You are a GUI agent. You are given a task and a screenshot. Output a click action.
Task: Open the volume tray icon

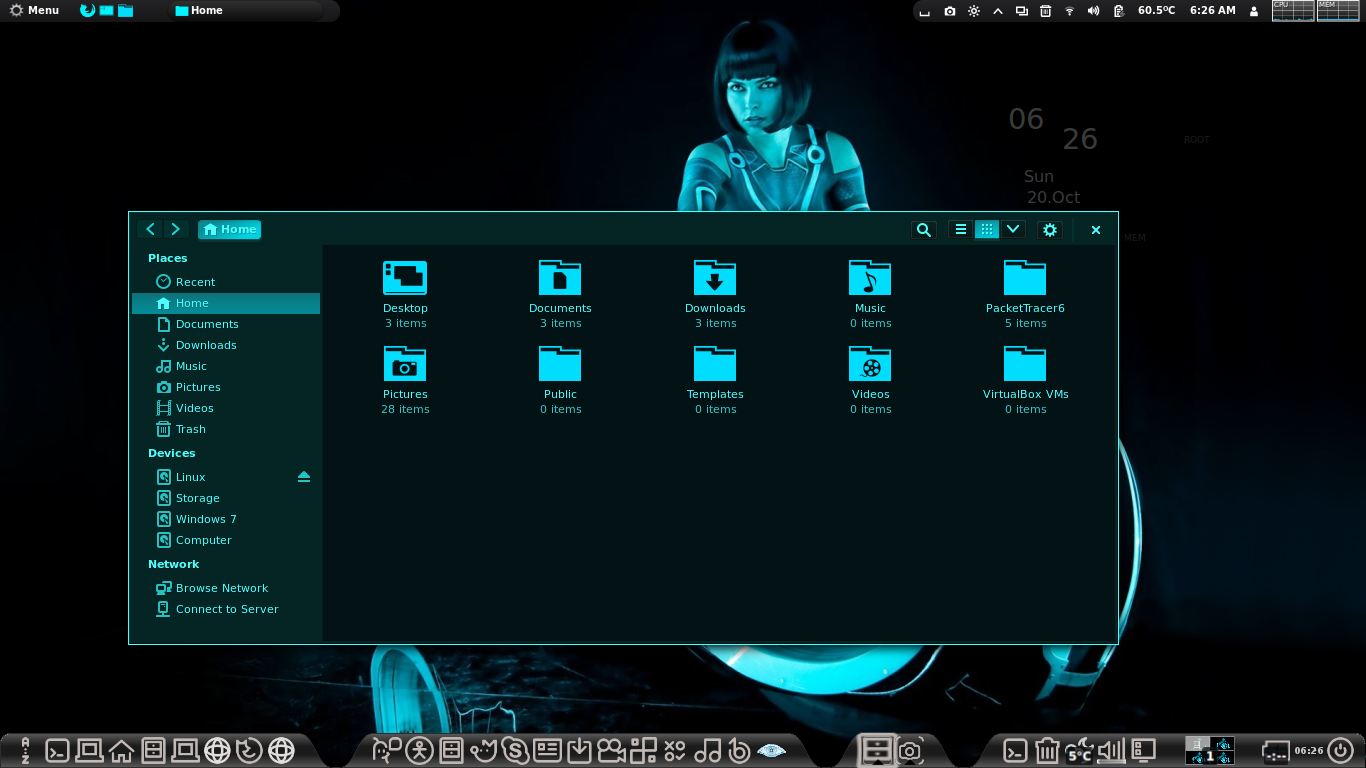1093,11
